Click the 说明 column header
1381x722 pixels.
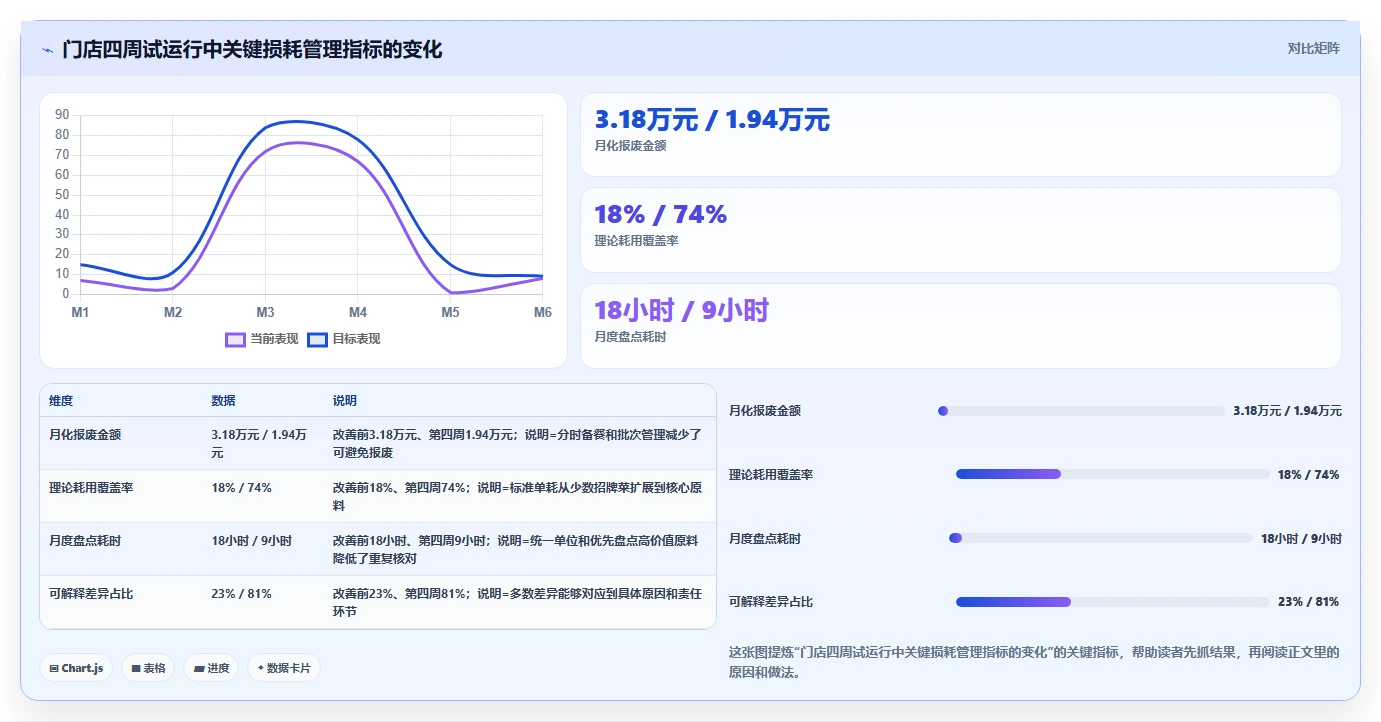345,401
